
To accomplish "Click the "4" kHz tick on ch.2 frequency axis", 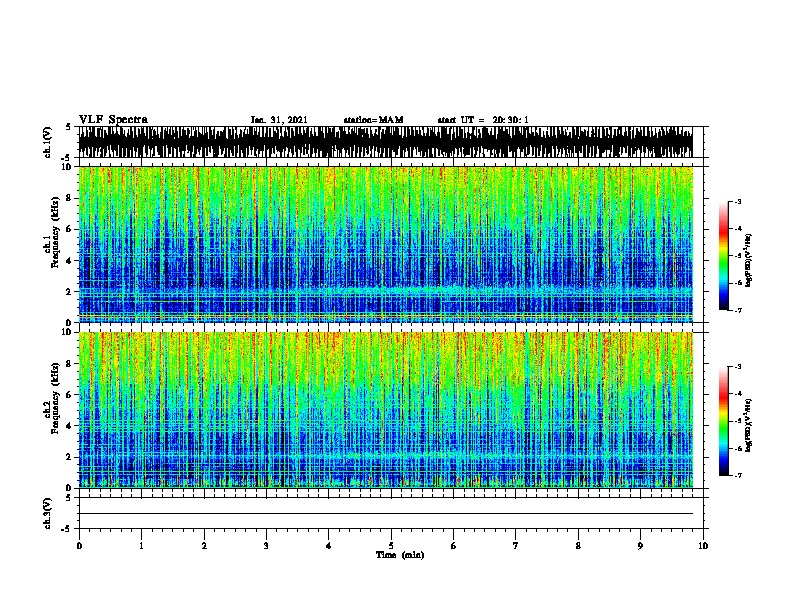I will (x=70, y=426).
